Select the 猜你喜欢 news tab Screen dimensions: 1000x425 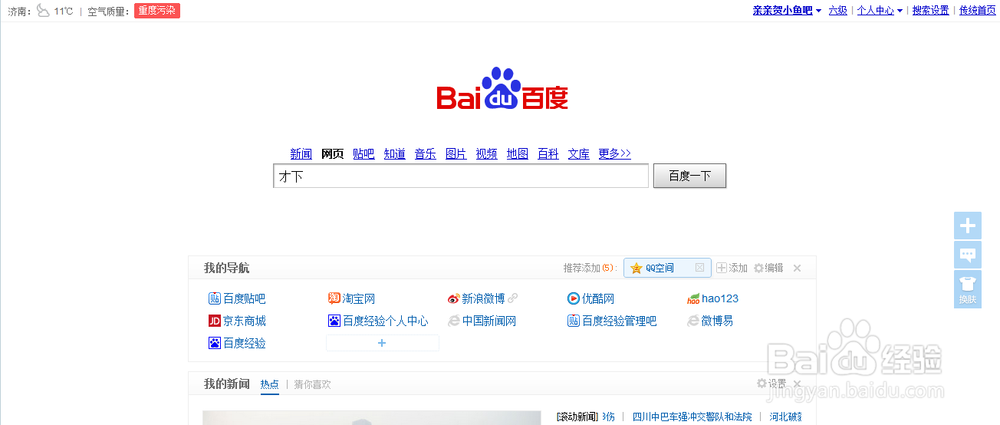[x=312, y=384]
